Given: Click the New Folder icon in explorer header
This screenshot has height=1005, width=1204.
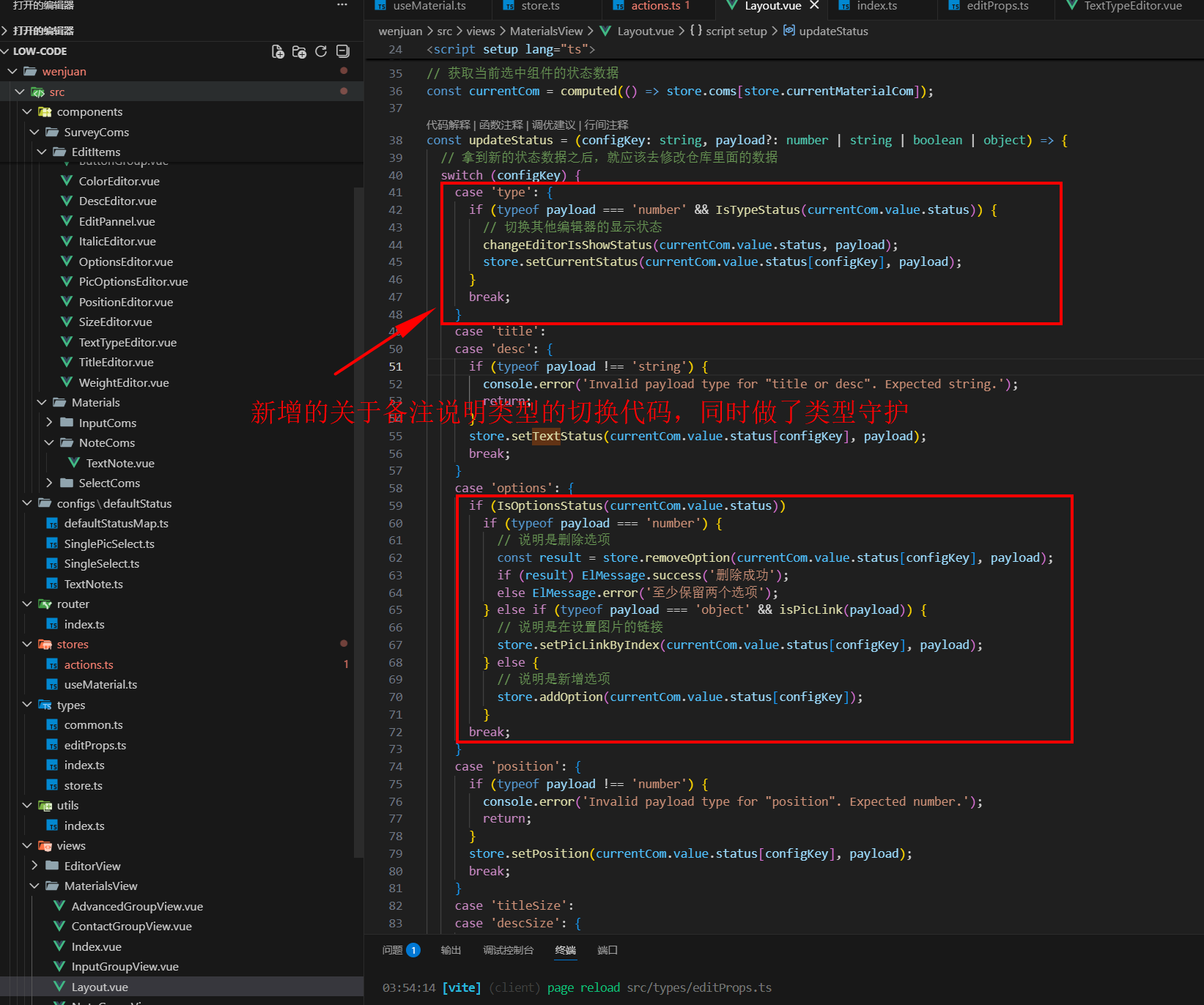Looking at the screenshot, I should tap(299, 51).
